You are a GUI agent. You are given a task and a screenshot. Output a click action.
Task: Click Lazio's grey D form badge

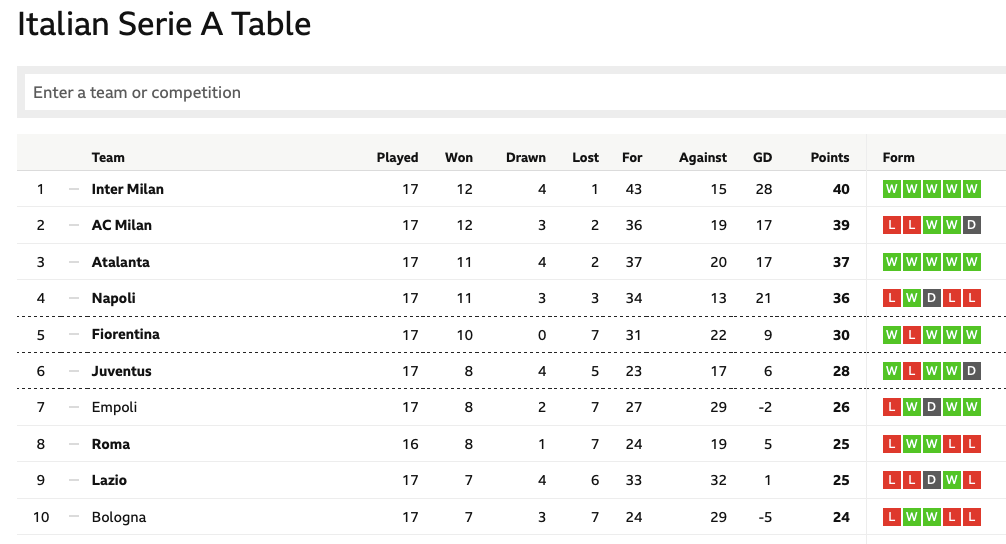[931, 480]
